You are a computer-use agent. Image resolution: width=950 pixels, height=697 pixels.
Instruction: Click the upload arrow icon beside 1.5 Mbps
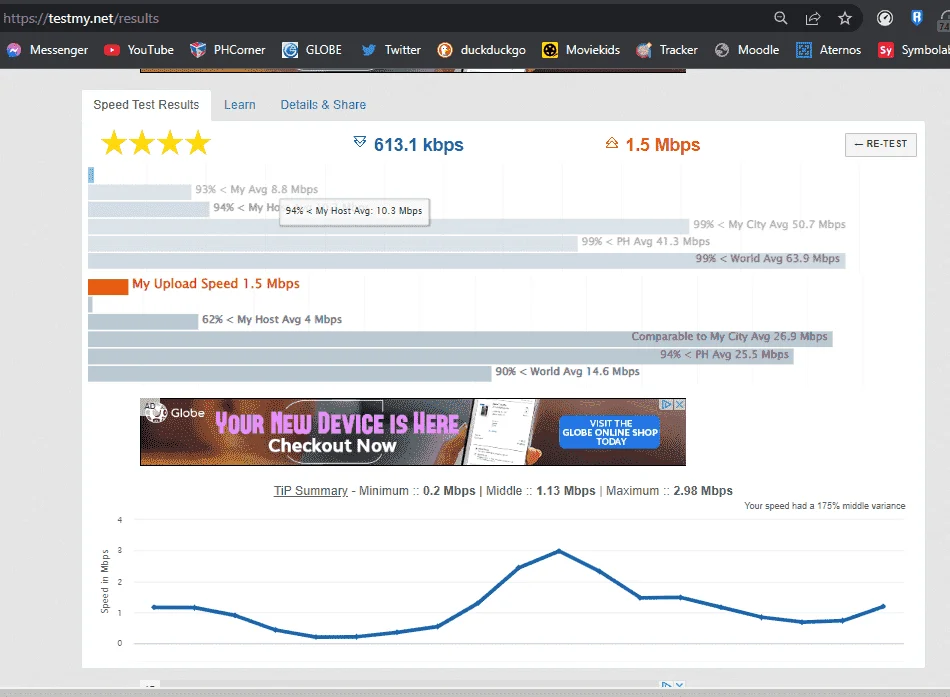point(612,143)
